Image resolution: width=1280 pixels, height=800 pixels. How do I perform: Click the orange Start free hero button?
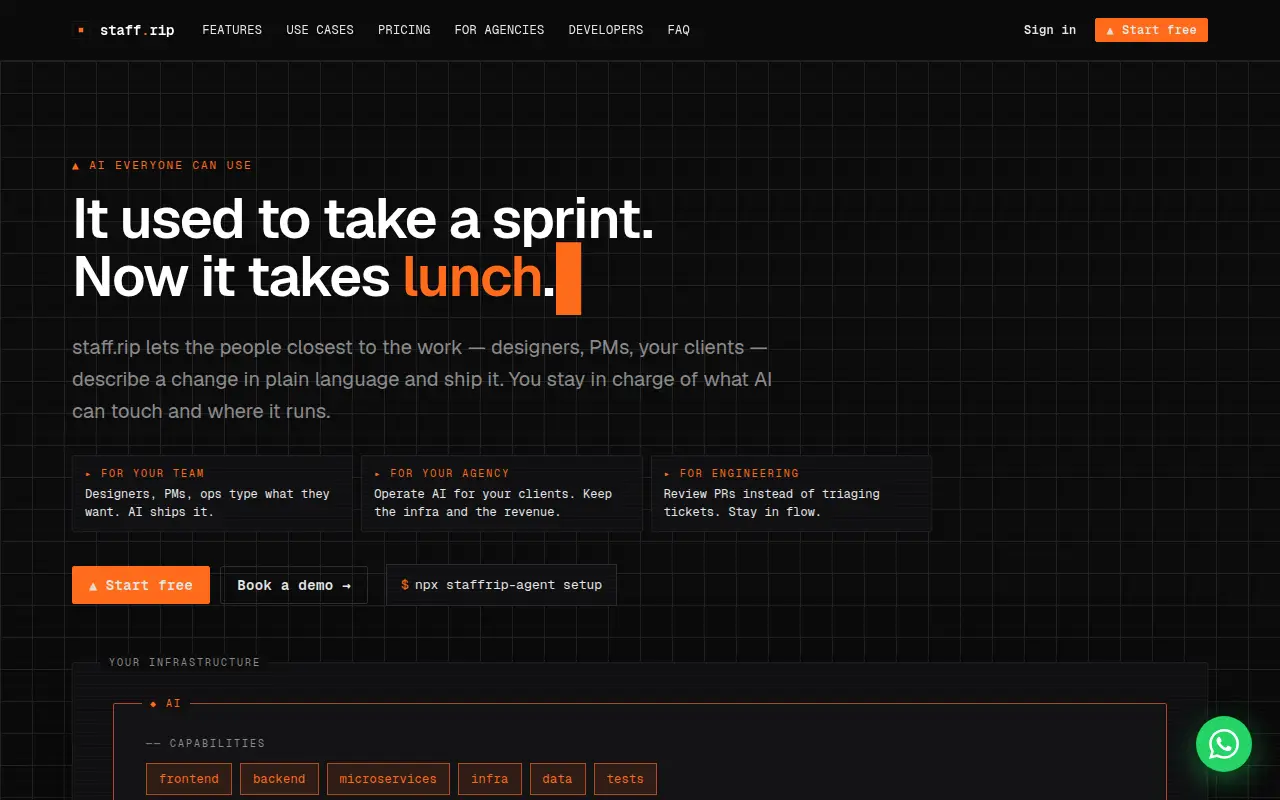(x=141, y=585)
